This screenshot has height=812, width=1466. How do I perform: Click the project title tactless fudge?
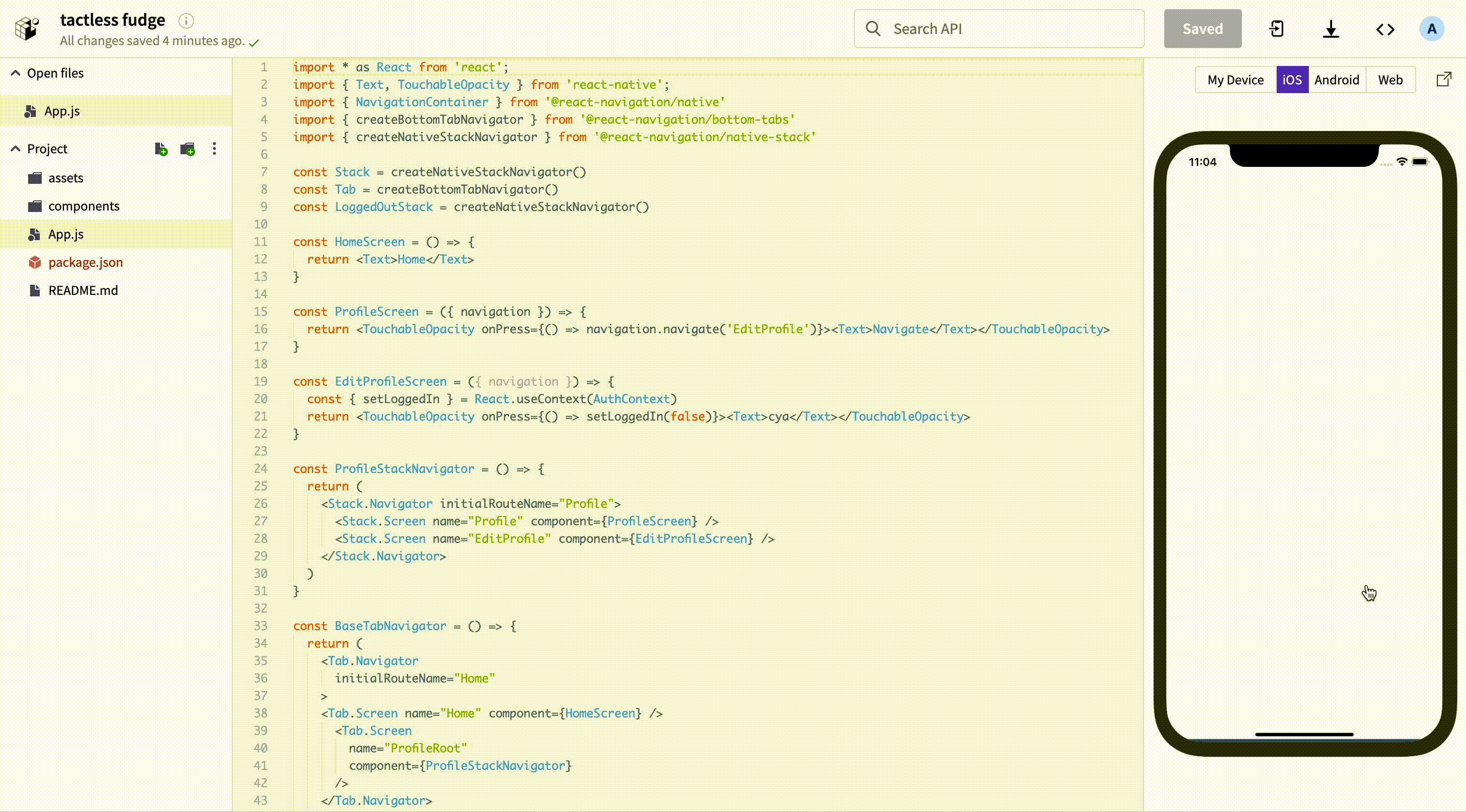click(x=113, y=20)
